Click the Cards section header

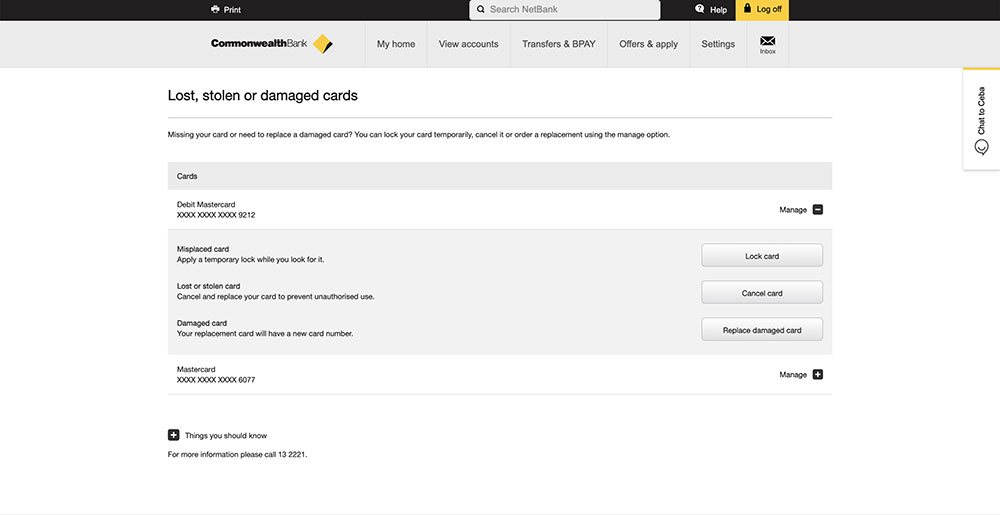[x=499, y=176]
